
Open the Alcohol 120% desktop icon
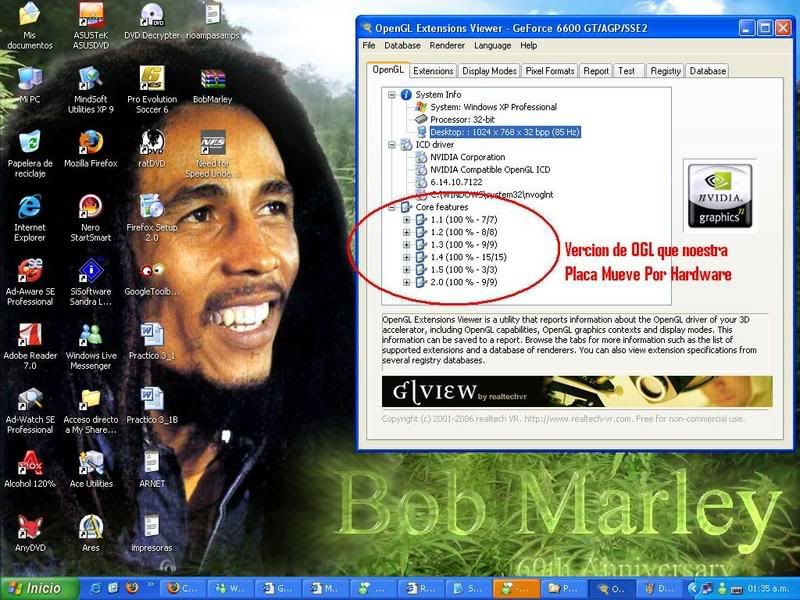(x=30, y=463)
